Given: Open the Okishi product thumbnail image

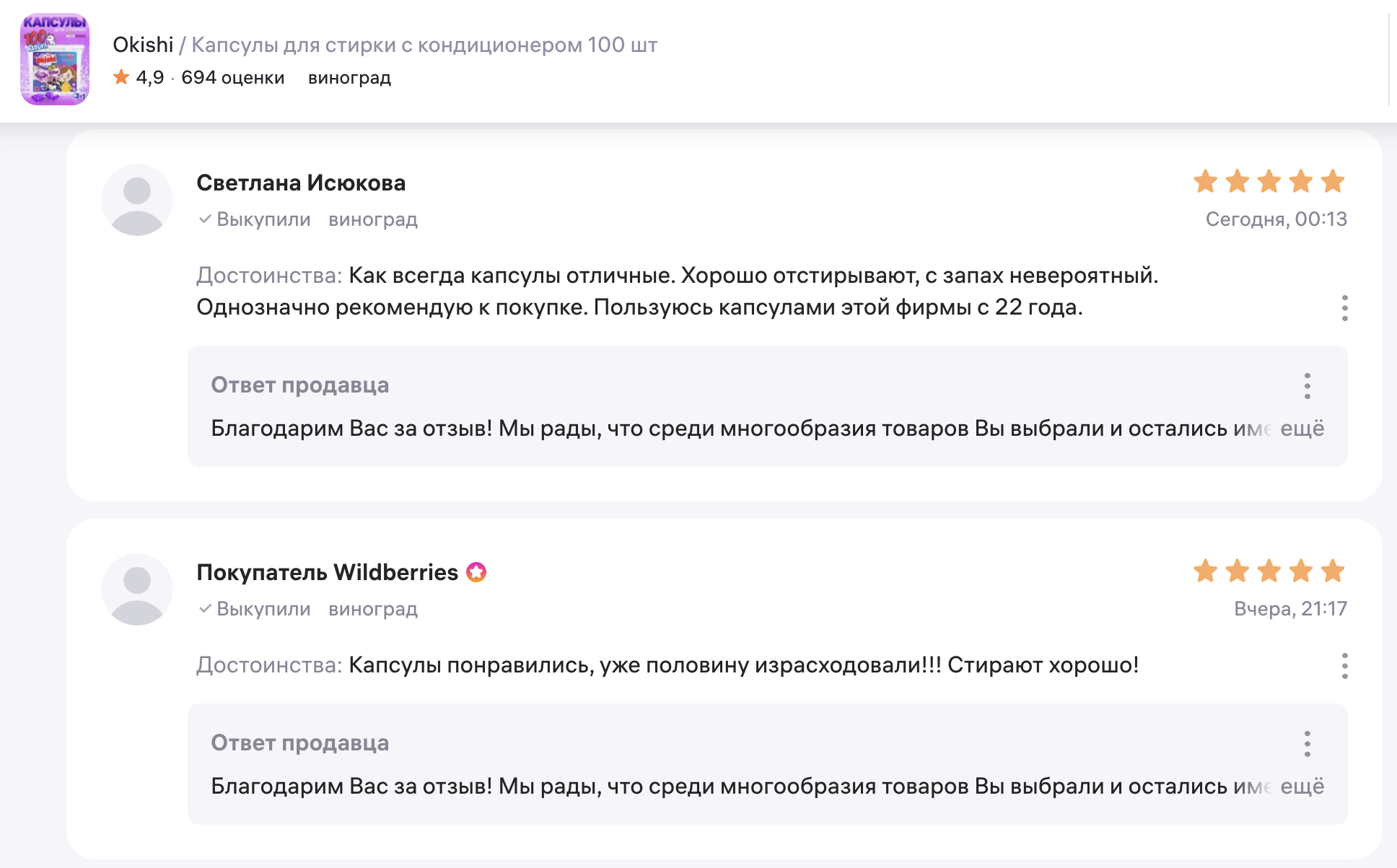Looking at the screenshot, I should tap(55, 59).
